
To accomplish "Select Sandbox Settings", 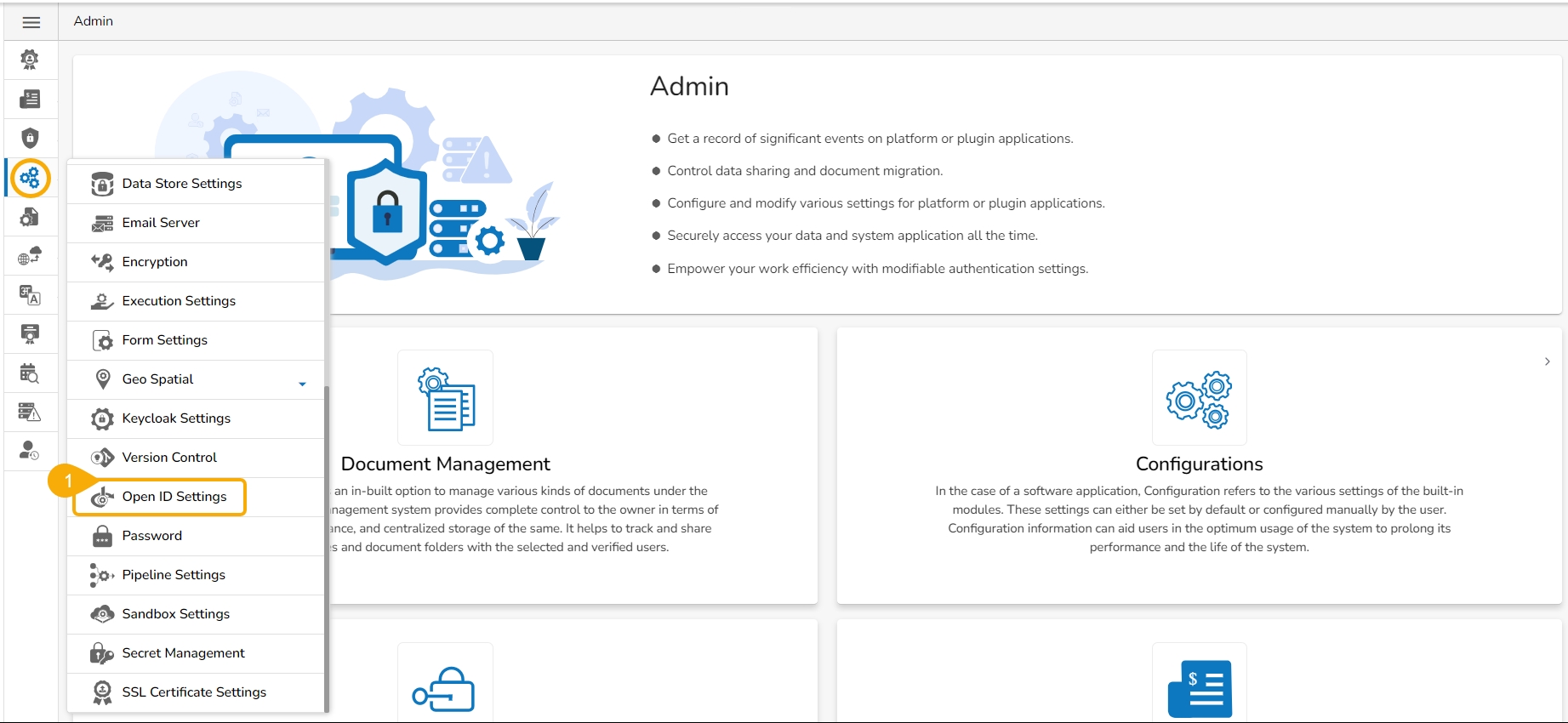I will click(196, 614).
